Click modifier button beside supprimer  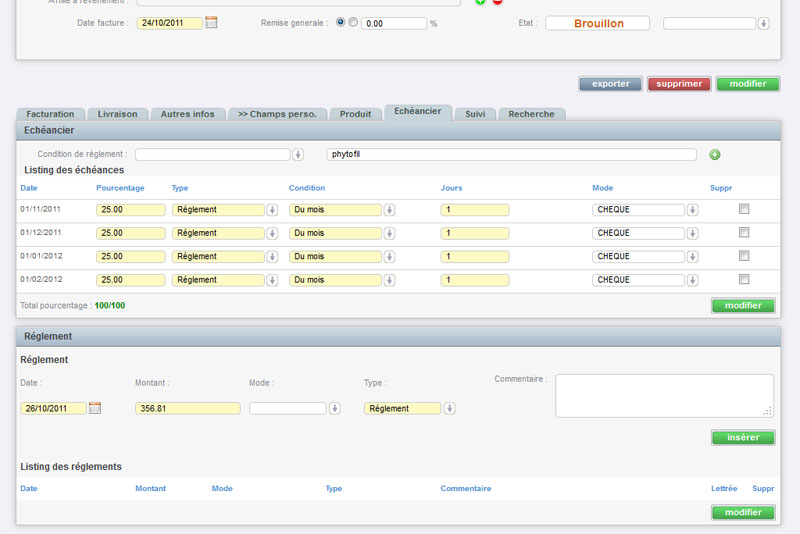(x=747, y=84)
